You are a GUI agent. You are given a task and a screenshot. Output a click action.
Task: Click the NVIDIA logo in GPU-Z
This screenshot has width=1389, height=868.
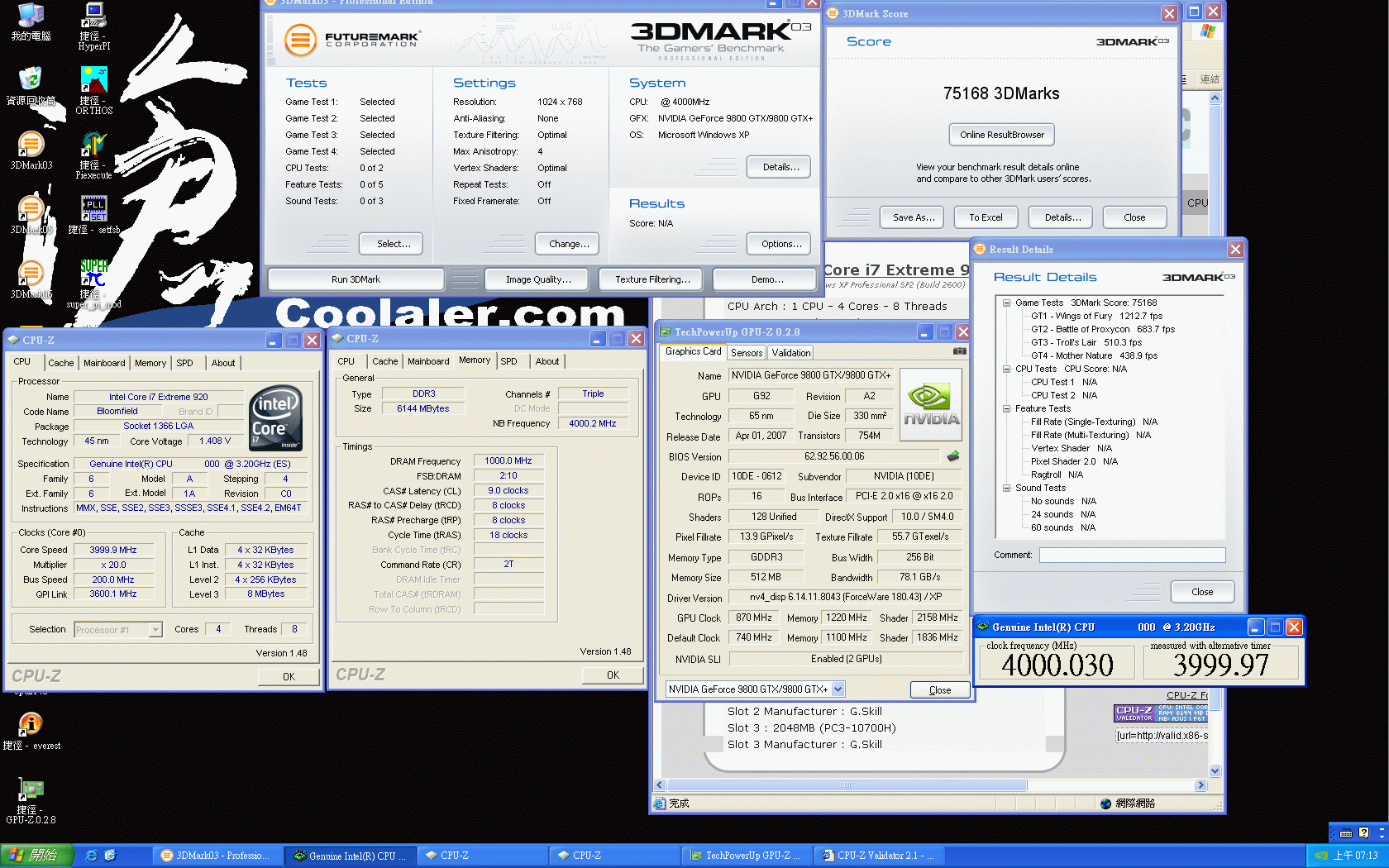pyautogui.click(x=931, y=405)
